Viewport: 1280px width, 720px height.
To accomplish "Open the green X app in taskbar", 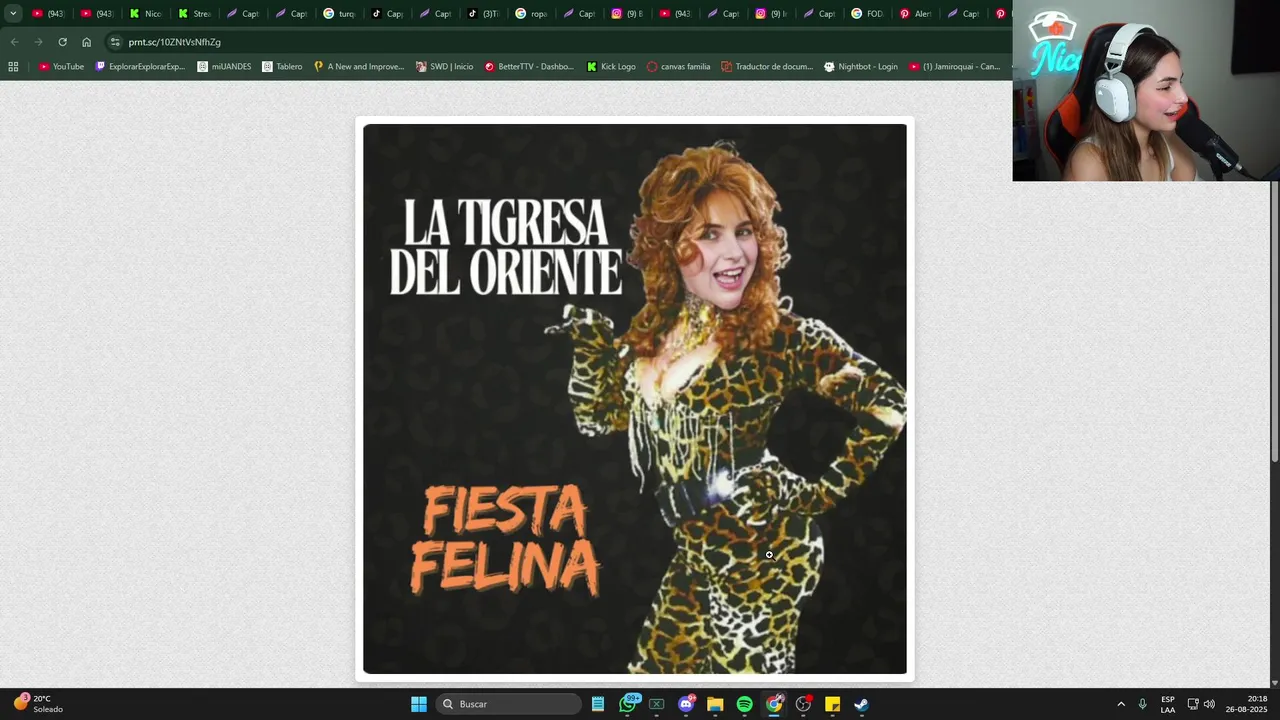I will 657,704.
